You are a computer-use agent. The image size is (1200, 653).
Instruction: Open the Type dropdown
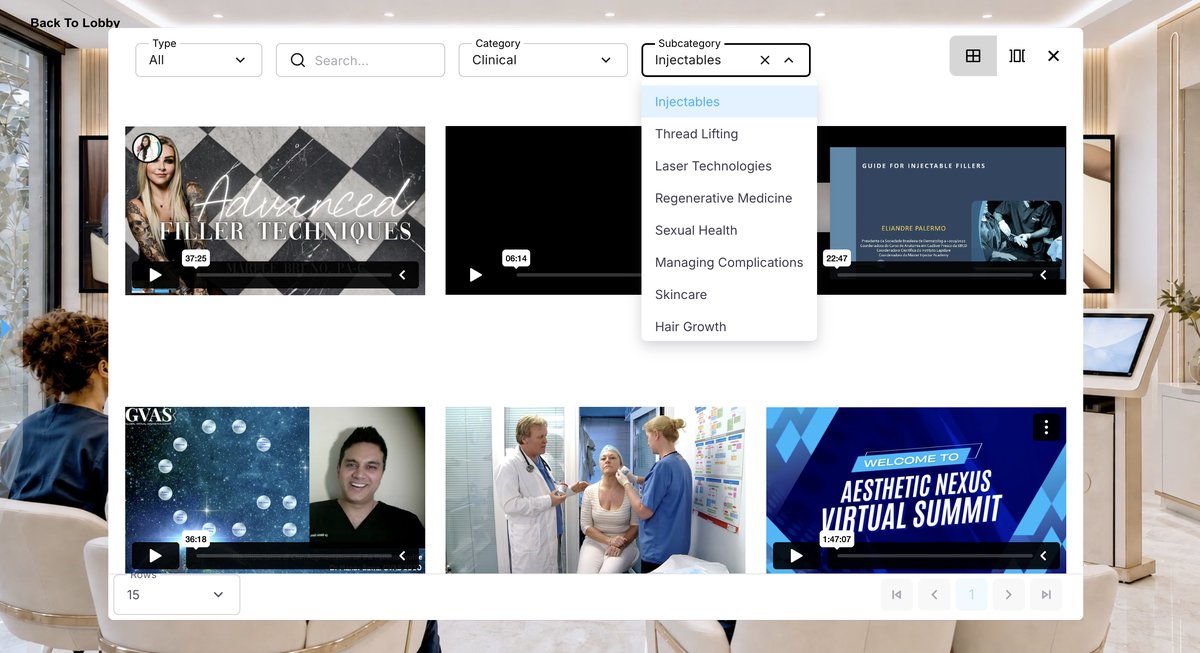[x=199, y=60]
